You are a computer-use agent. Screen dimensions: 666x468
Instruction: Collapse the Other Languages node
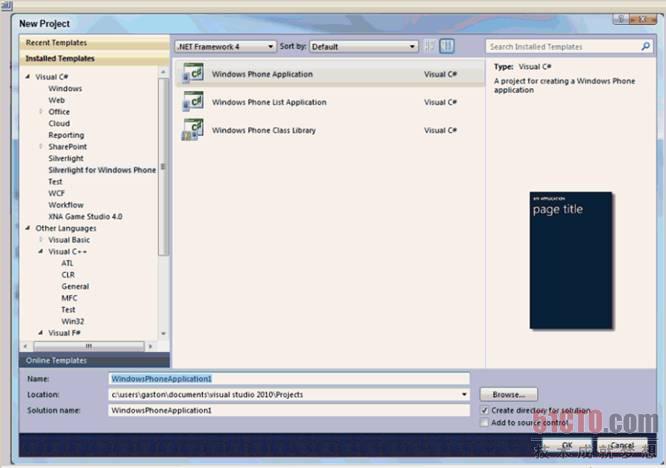click(x=28, y=228)
